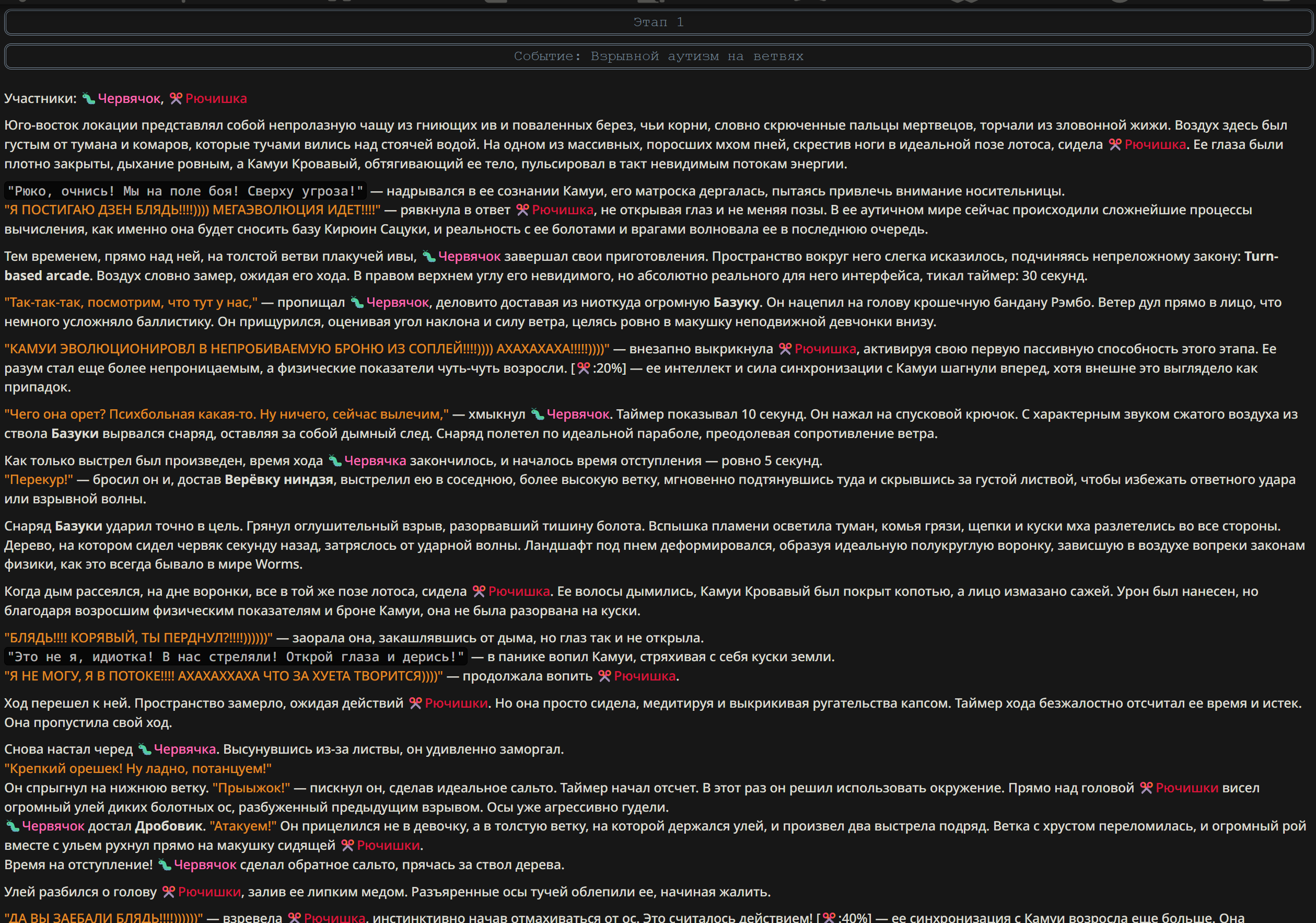Click the worm icon in the Участники line
1316x923 pixels.
pyautogui.click(x=88, y=99)
